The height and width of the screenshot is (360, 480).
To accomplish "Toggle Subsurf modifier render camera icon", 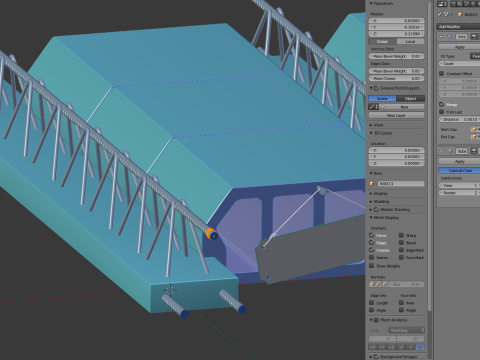I will [474, 151].
